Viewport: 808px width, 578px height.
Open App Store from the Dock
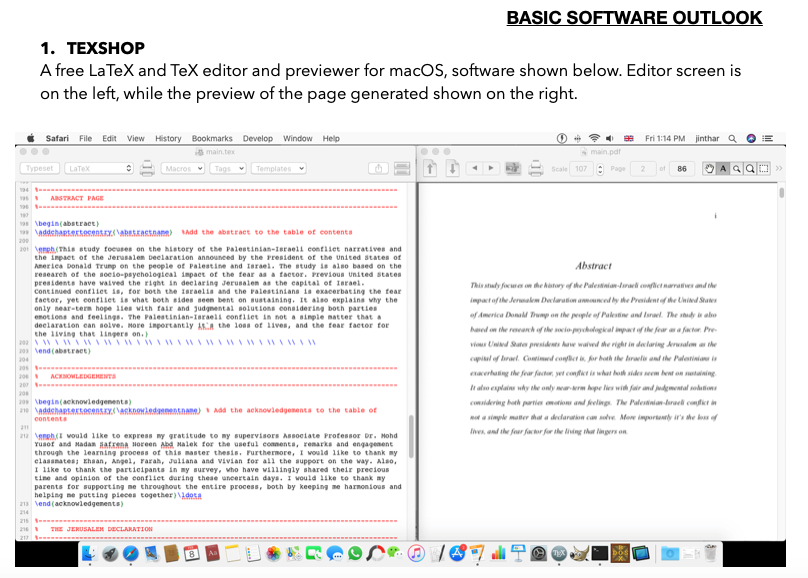point(457,554)
